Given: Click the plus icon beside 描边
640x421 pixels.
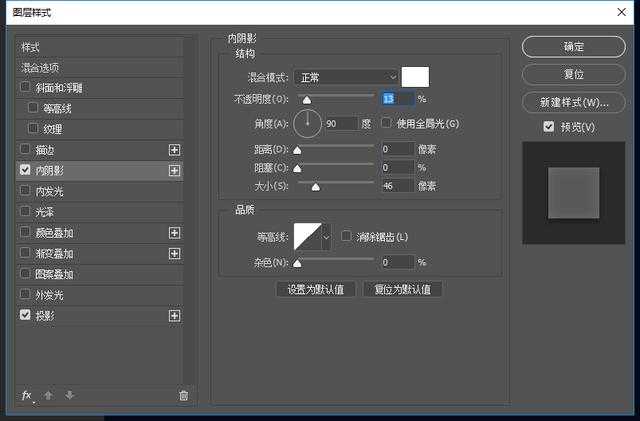Looking at the screenshot, I should [175, 149].
